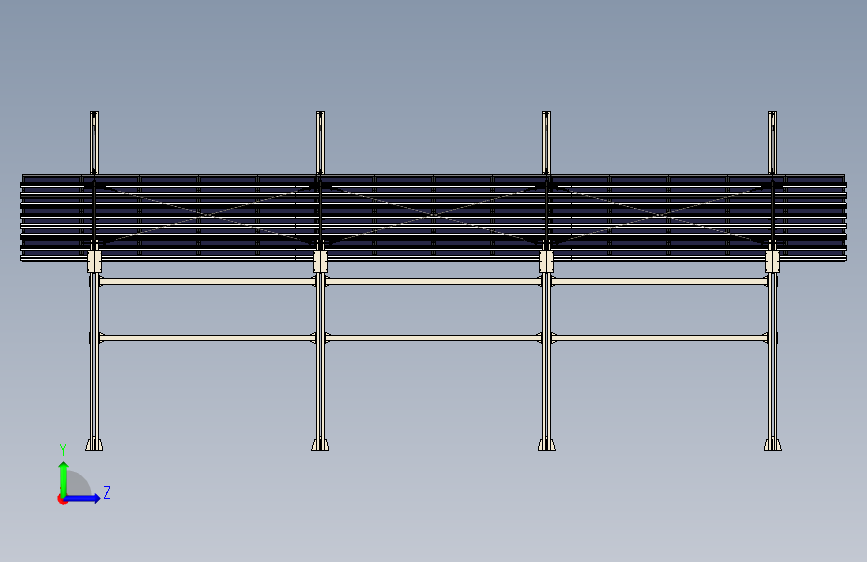Select the base foot of the rightmost post

pos(772,444)
